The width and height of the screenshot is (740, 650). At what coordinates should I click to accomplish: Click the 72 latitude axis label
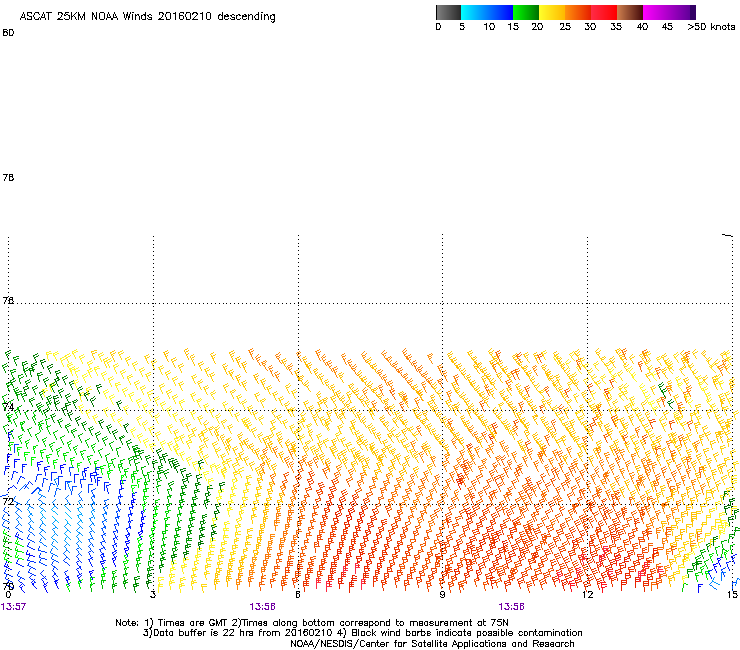tap(8, 501)
